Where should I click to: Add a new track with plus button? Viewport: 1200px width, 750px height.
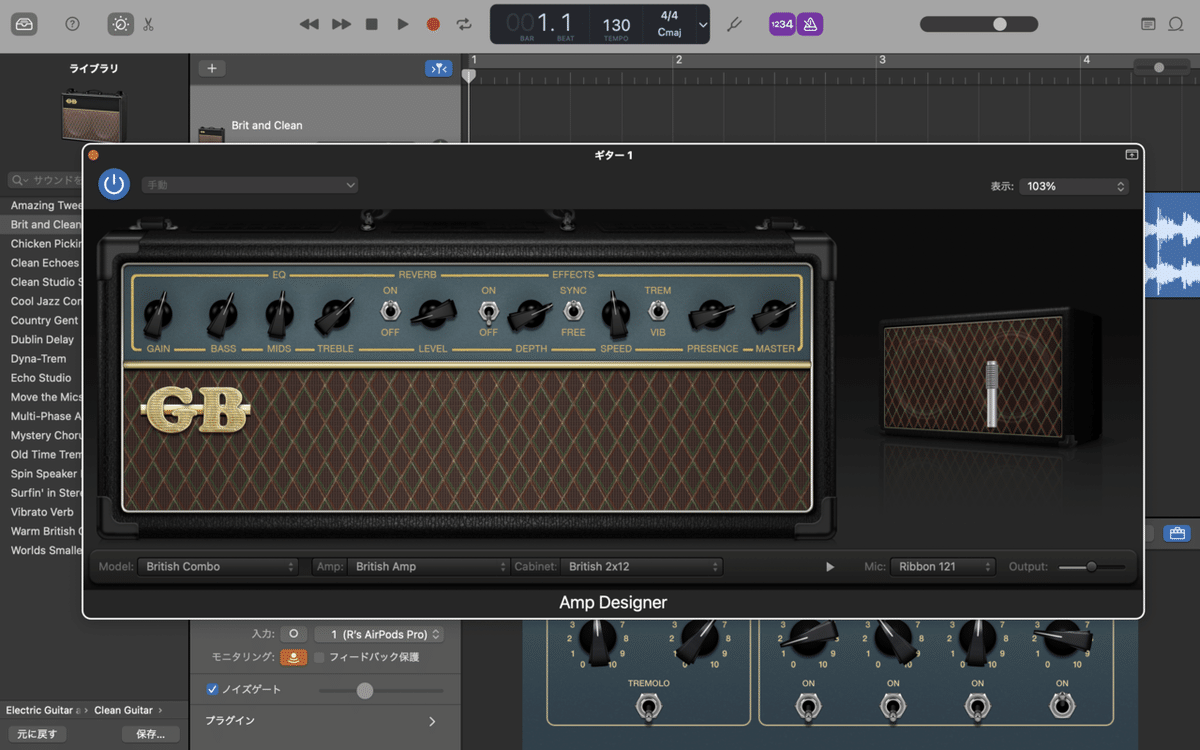click(212, 68)
